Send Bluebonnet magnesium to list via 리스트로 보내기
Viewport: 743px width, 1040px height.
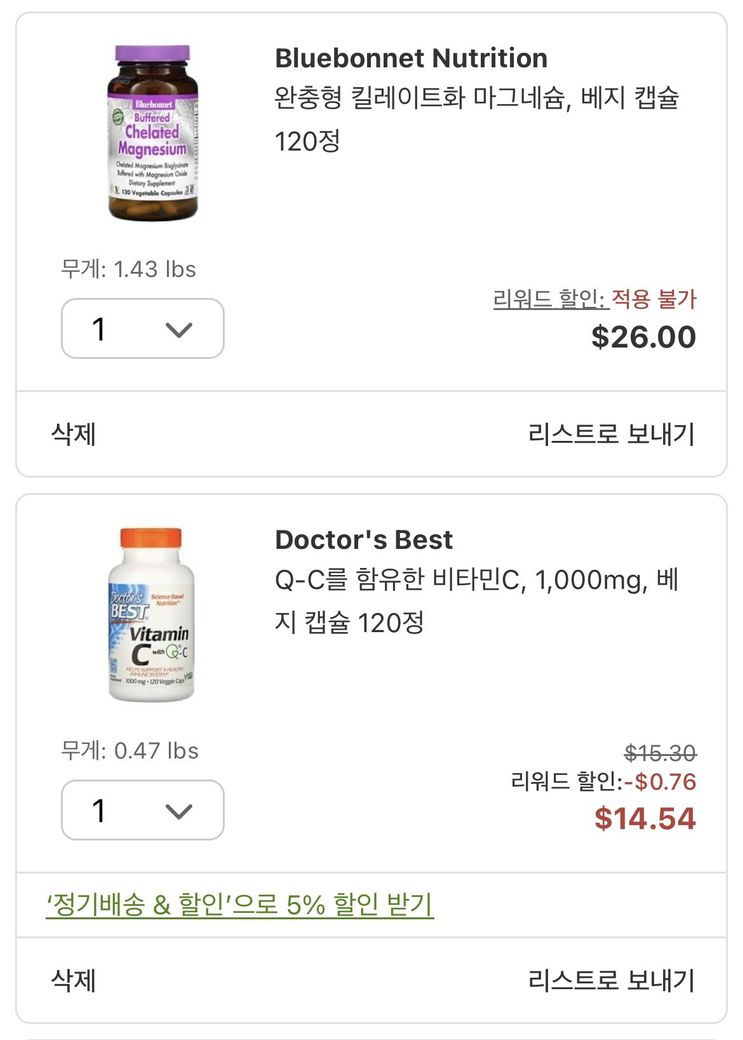click(611, 434)
